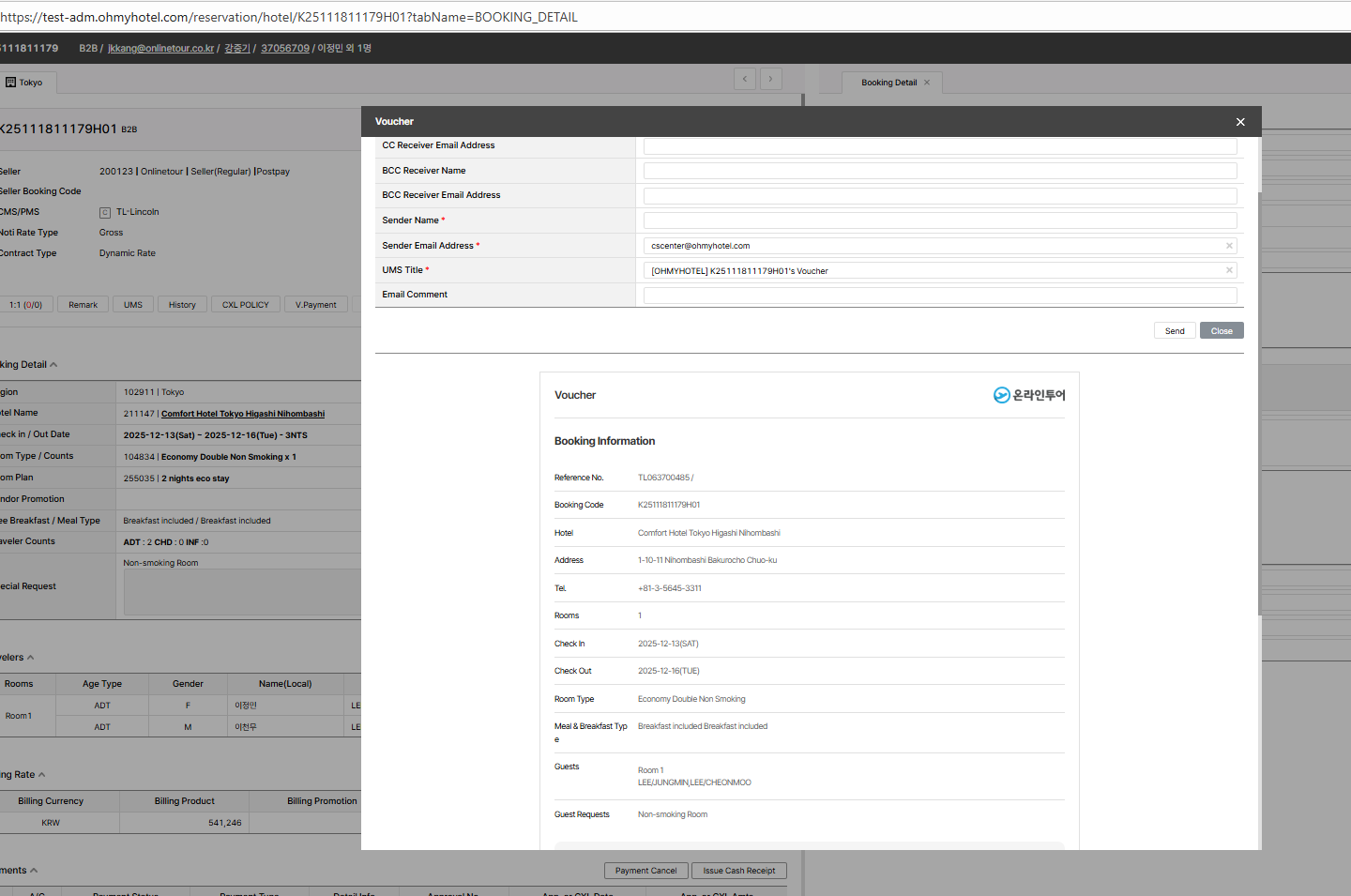The height and width of the screenshot is (896, 1351).
Task: Open the Booking Detail tab
Action: 888,83
